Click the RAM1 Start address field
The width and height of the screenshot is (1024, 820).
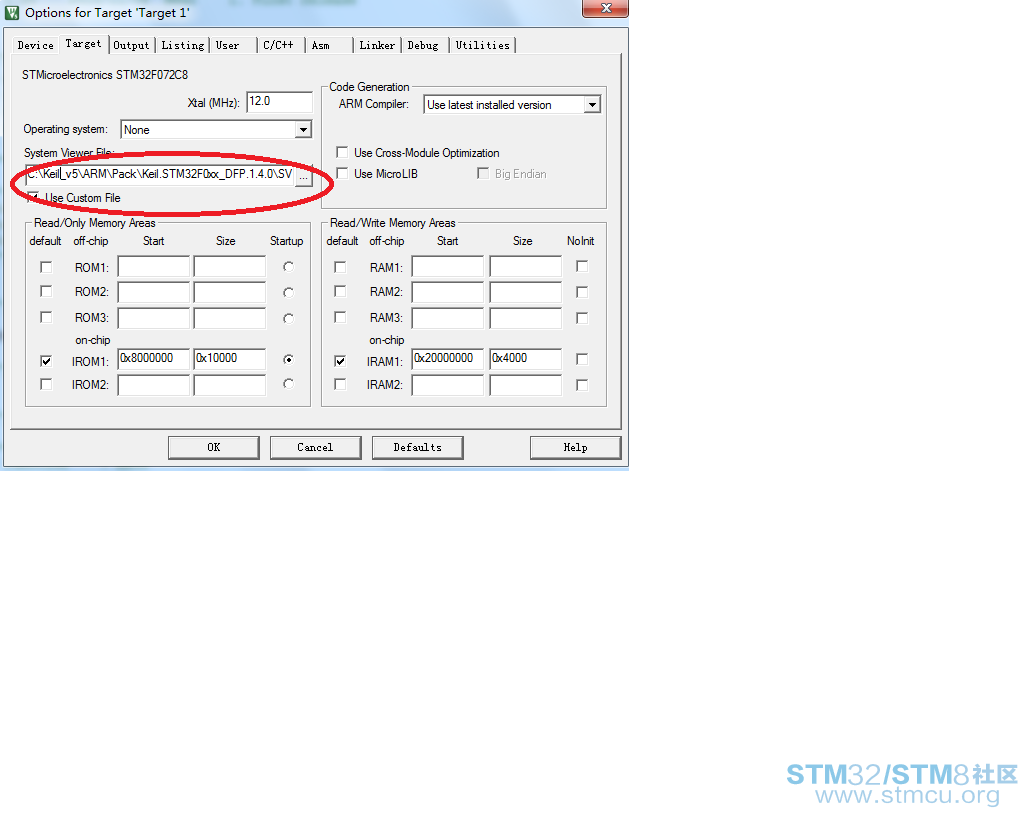point(447,267)
